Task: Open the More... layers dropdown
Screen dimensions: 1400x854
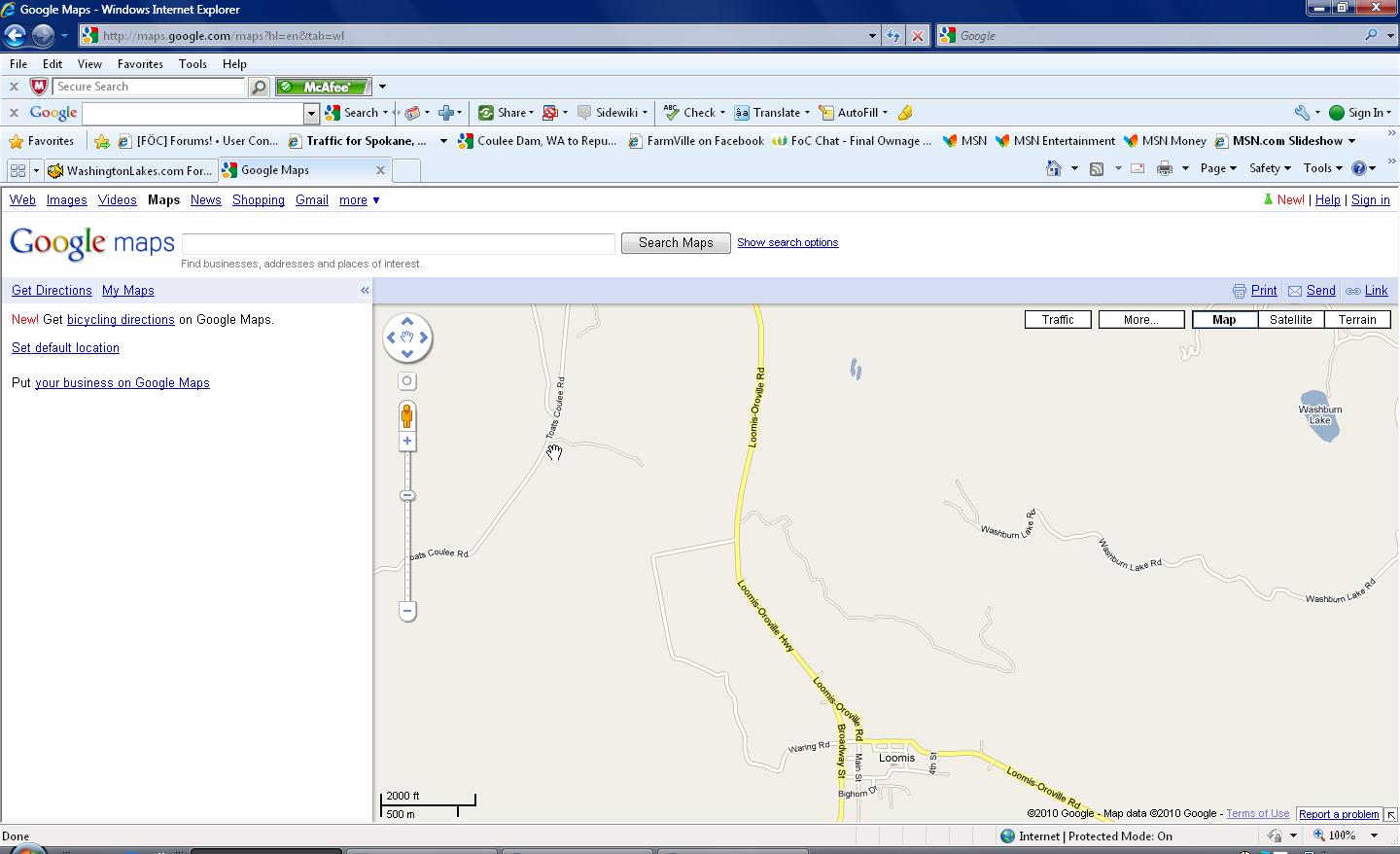Action: [1140, 319]
